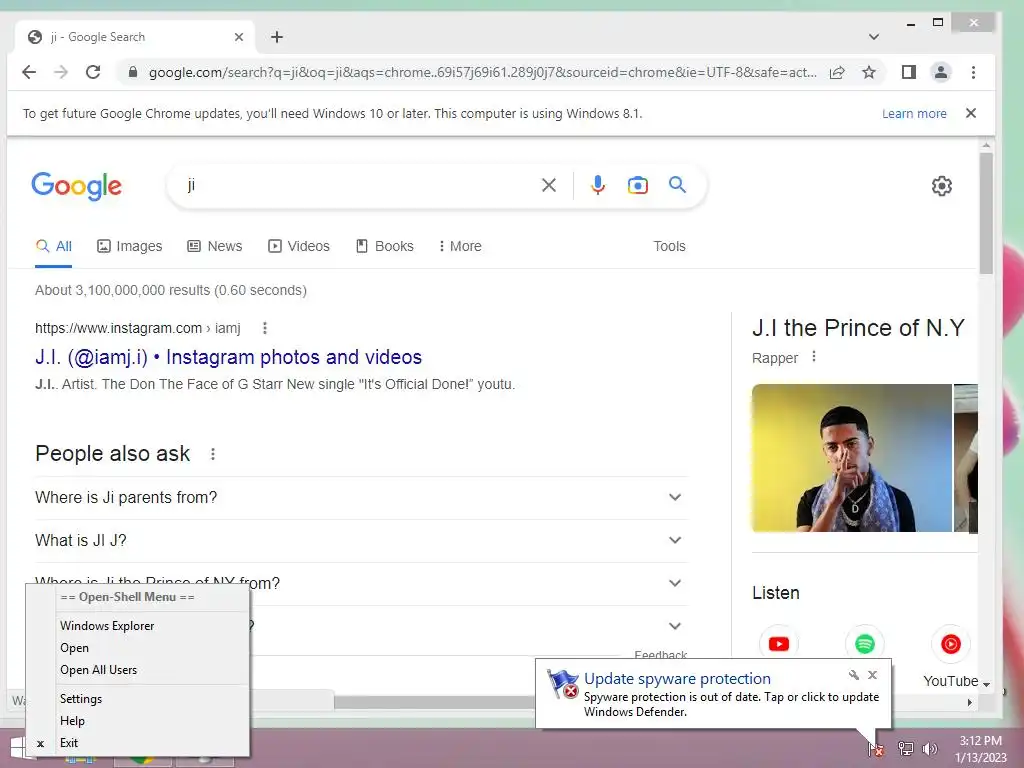This screenshot has width=1024, height=768.
Task: Click Feedback link below questions
Action: 660,654
